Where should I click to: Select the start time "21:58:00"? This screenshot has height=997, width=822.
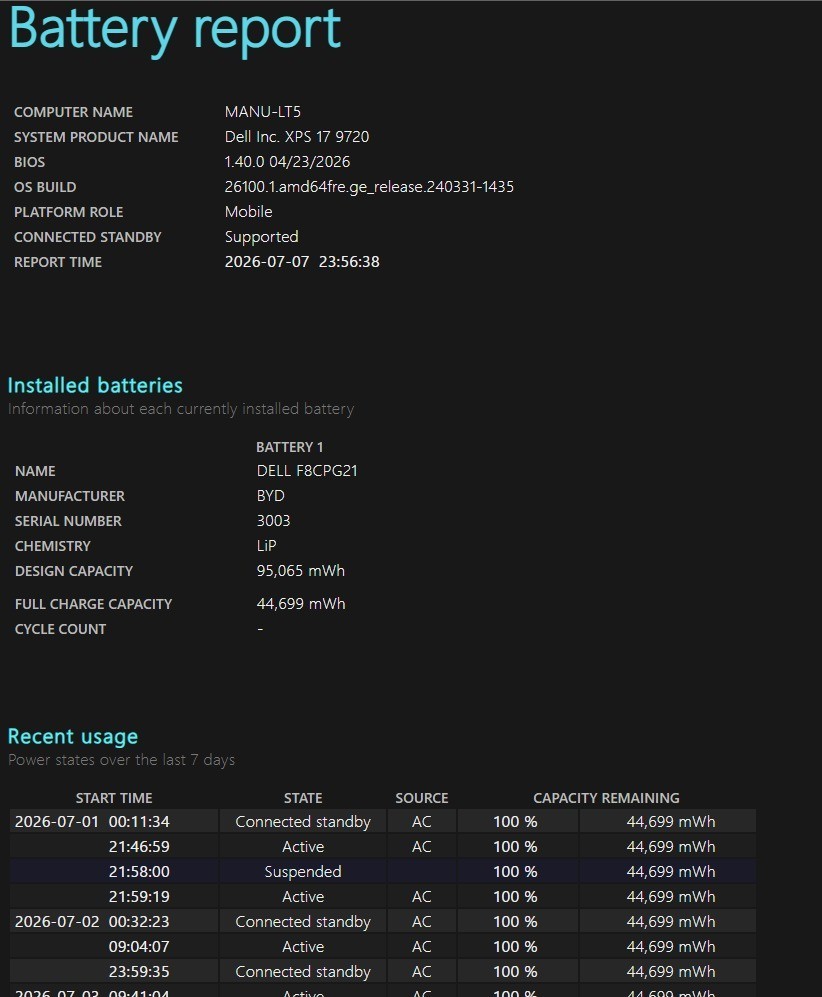click(139, 872)
